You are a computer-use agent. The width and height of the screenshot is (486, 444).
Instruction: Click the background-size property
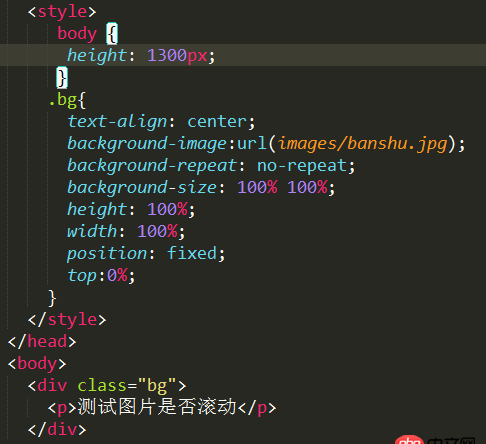[142, 188]
